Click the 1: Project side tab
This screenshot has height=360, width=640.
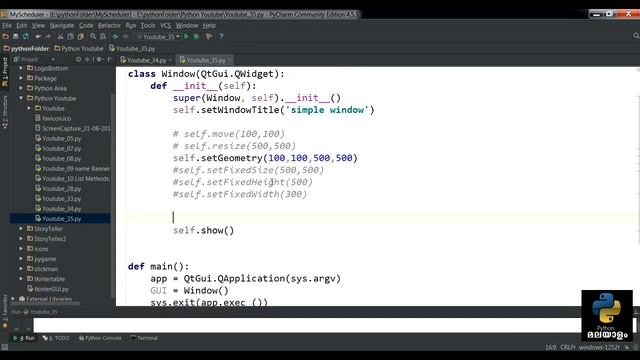pyautogui.click(x=5, y=72)
